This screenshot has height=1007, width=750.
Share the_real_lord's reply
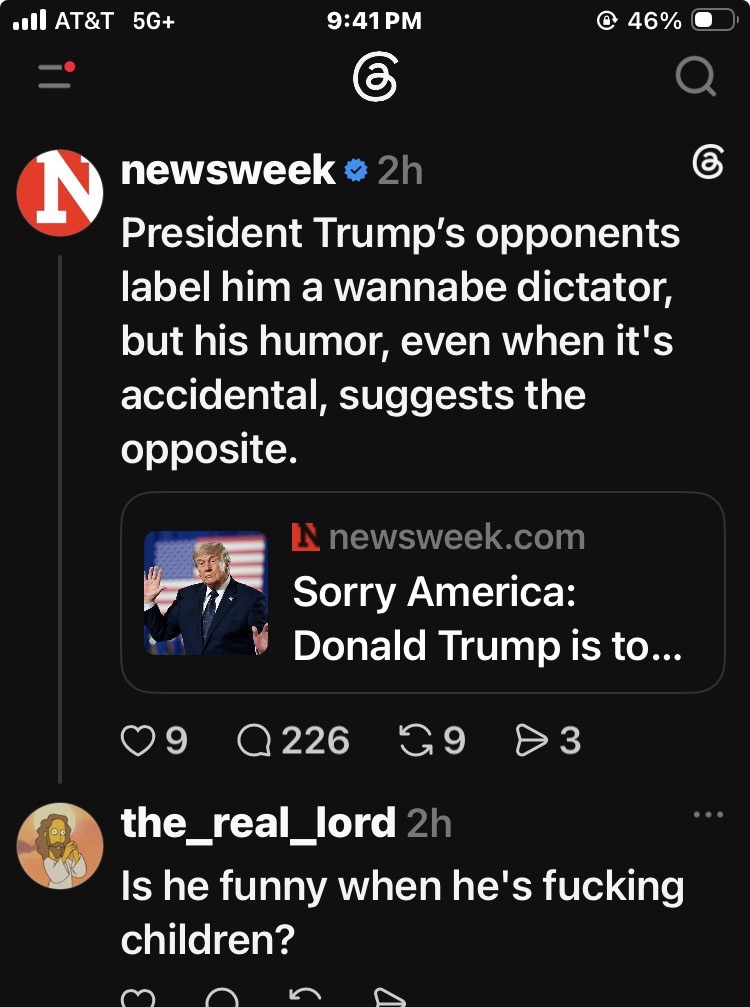[390, 997]
